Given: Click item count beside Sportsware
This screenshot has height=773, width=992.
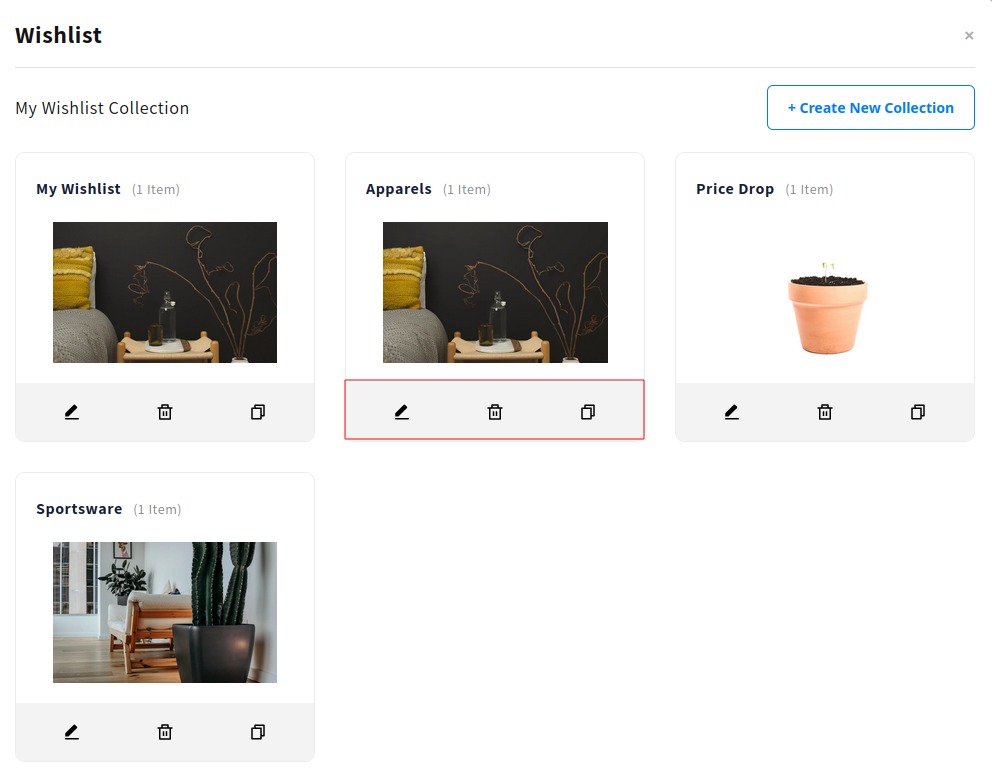Looking at the screenshot, I should (x=158, y=510).
